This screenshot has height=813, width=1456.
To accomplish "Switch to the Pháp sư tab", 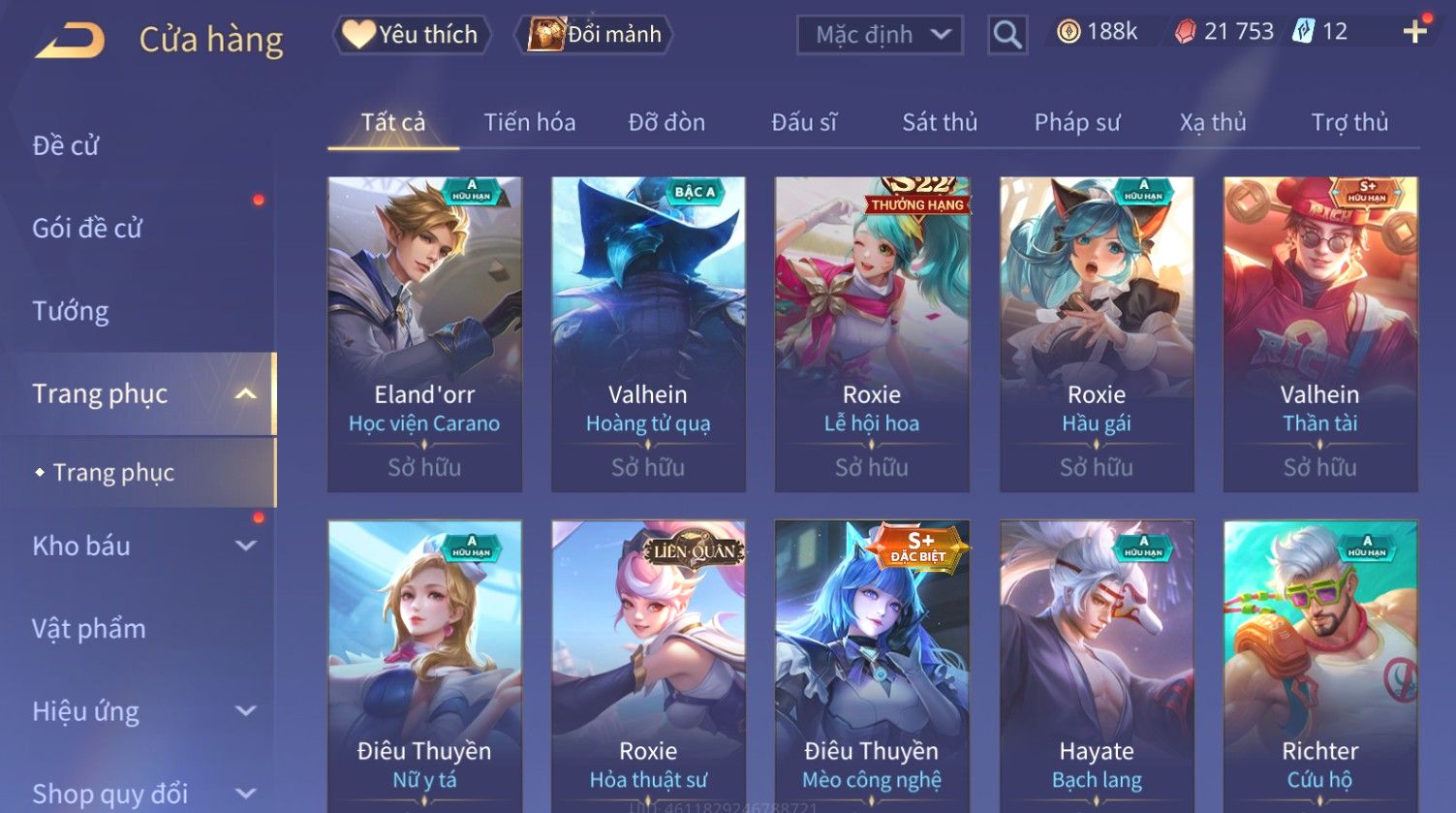I will pyautogui.click(x=1076, y=122).
